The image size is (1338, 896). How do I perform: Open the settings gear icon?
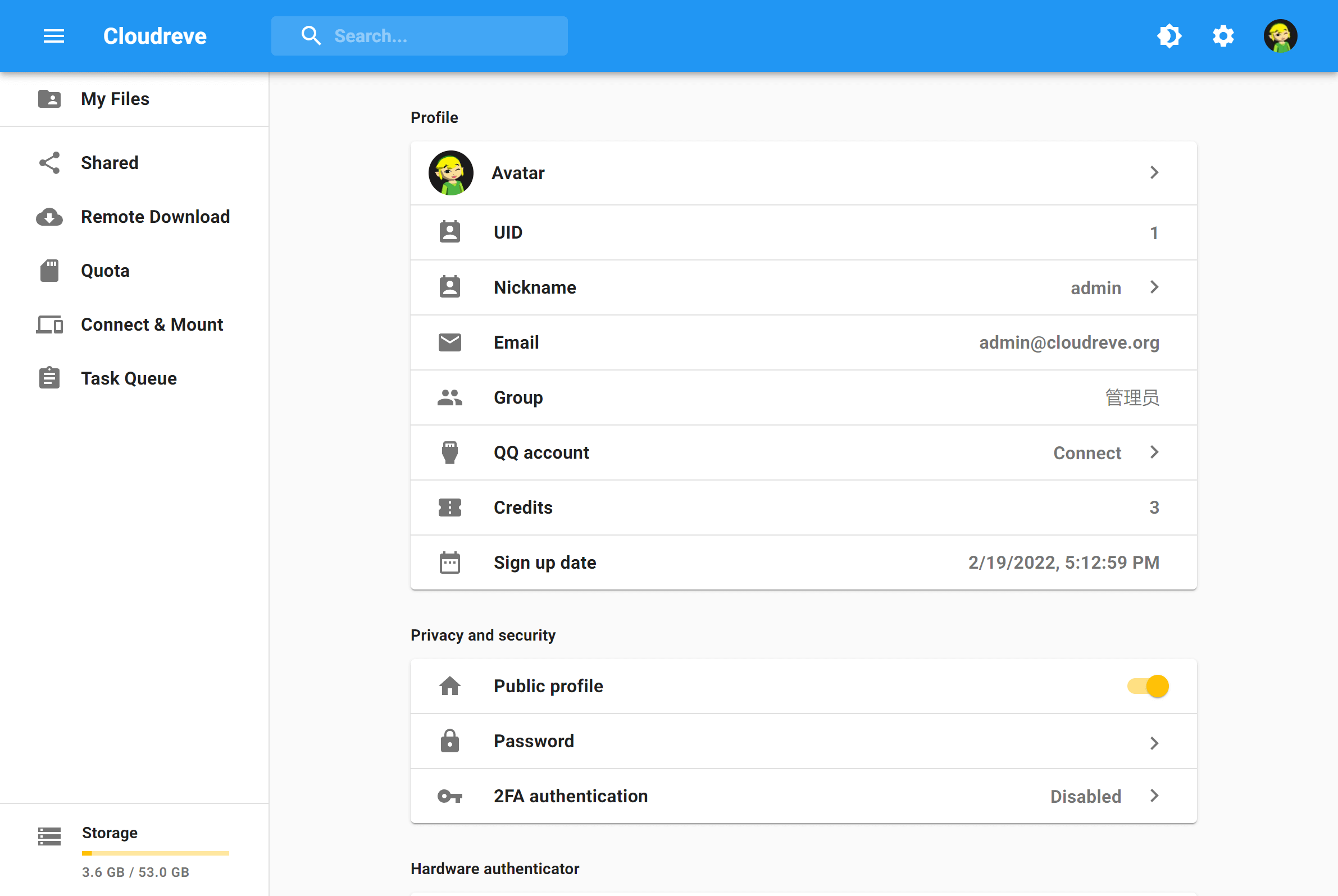point(1223,36)
